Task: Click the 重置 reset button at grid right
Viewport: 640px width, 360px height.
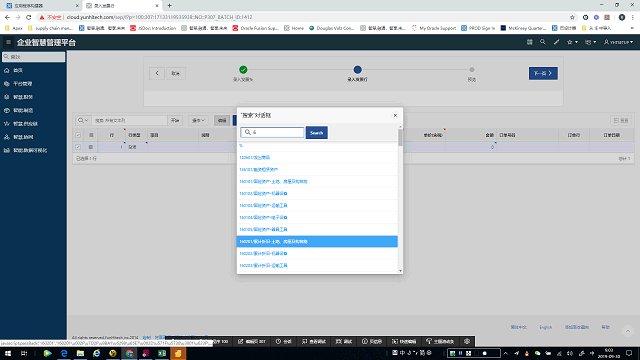Action: point(621,120)
